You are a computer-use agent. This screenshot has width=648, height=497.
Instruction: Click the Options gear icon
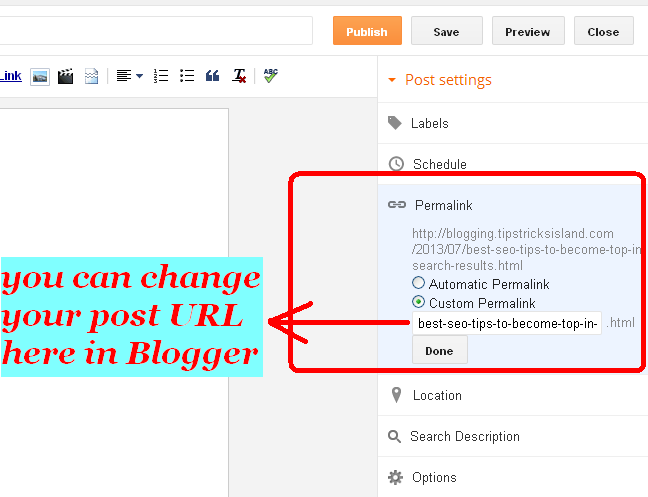coord(395,477)
